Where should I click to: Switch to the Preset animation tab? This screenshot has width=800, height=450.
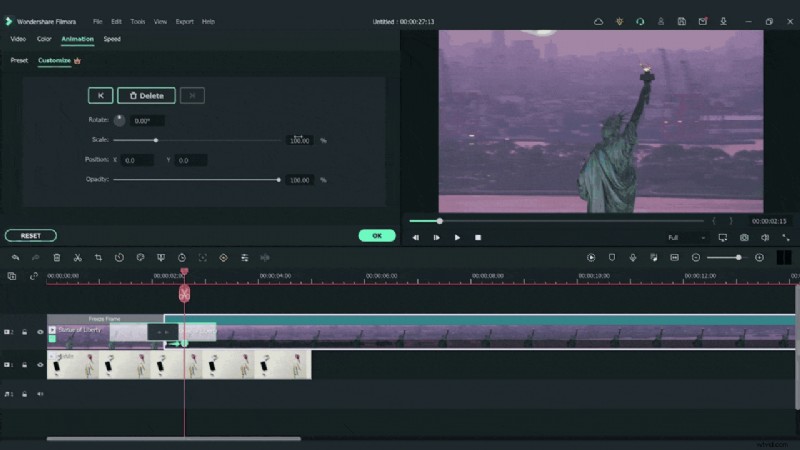[x=19, y=60]
